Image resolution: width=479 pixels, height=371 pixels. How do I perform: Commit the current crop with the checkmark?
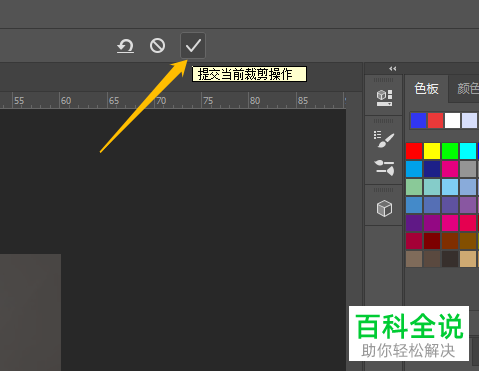point(193,46)
